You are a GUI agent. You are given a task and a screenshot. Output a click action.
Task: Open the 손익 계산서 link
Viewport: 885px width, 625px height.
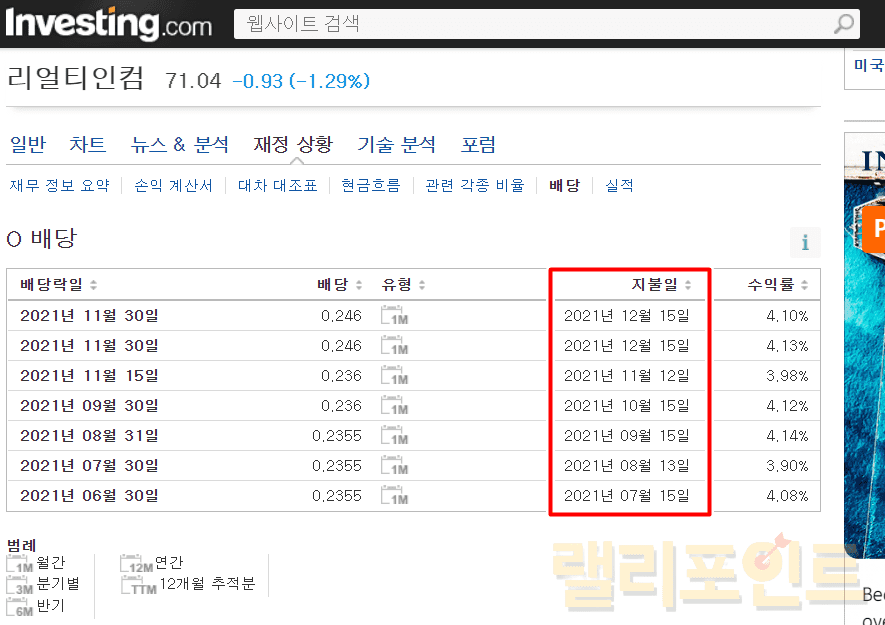coord(173,186)
